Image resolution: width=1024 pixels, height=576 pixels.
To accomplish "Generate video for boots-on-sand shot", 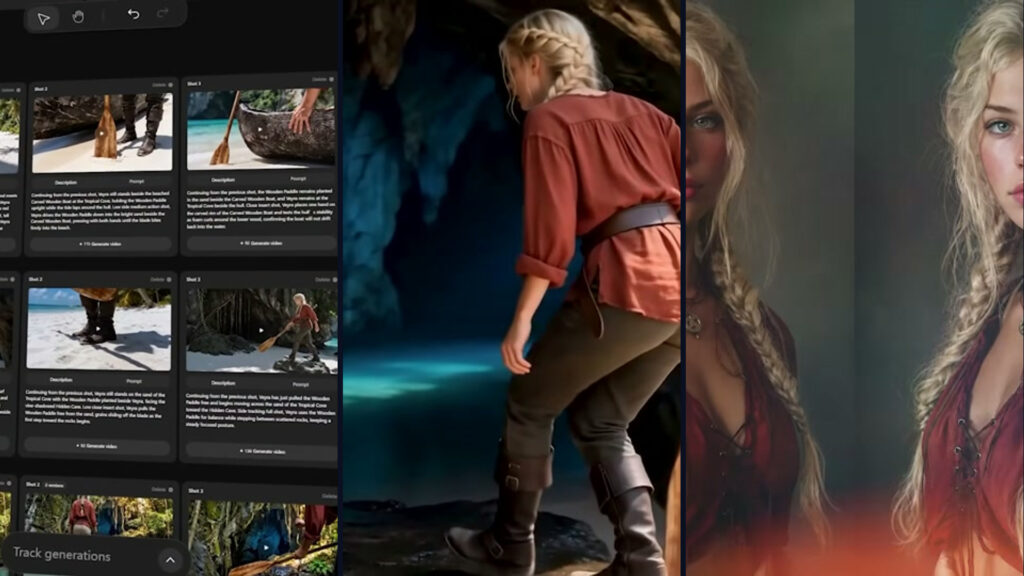I will tap(96, 446).
